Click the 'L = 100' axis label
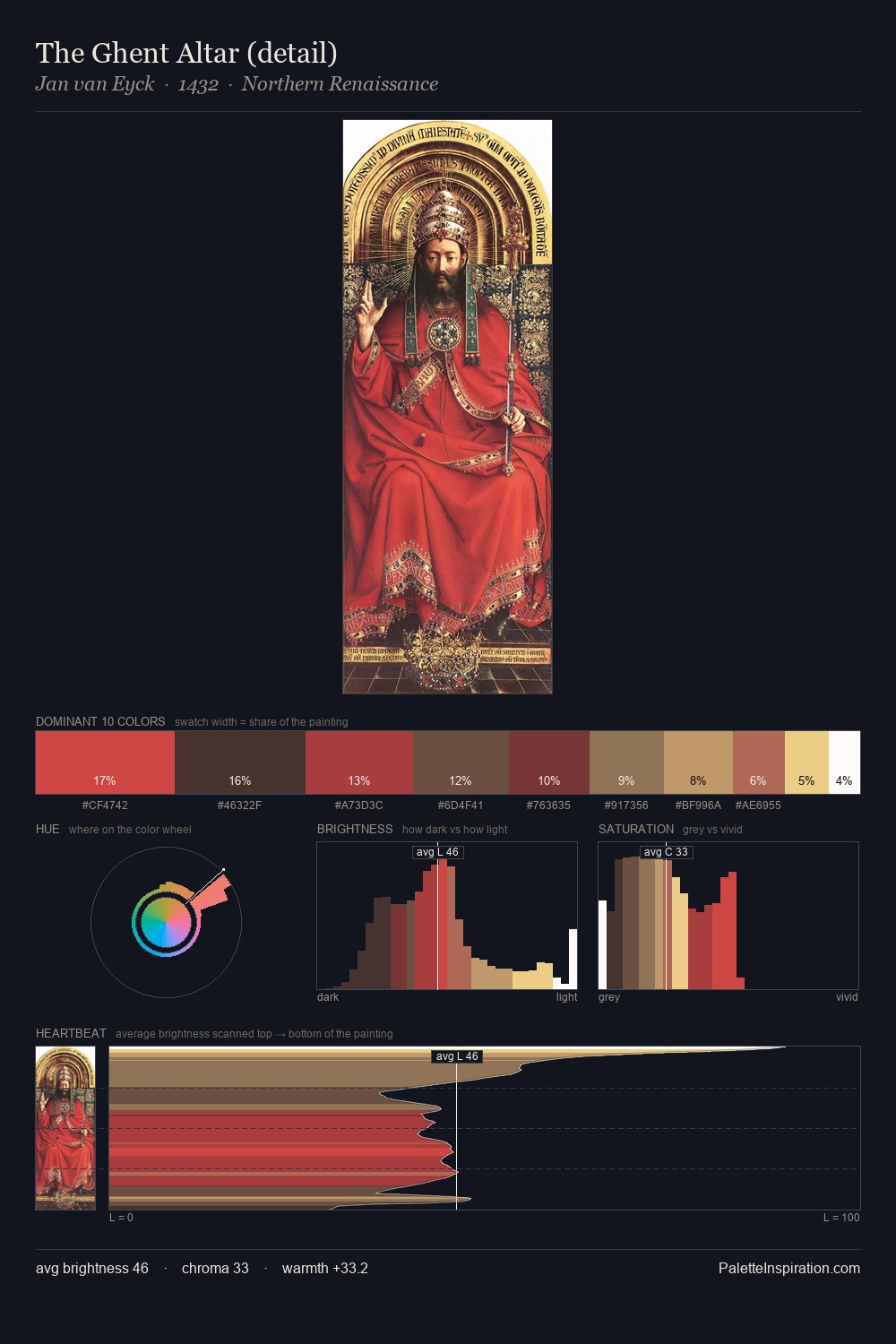 pyautogui.click(x=841, y=1218)
